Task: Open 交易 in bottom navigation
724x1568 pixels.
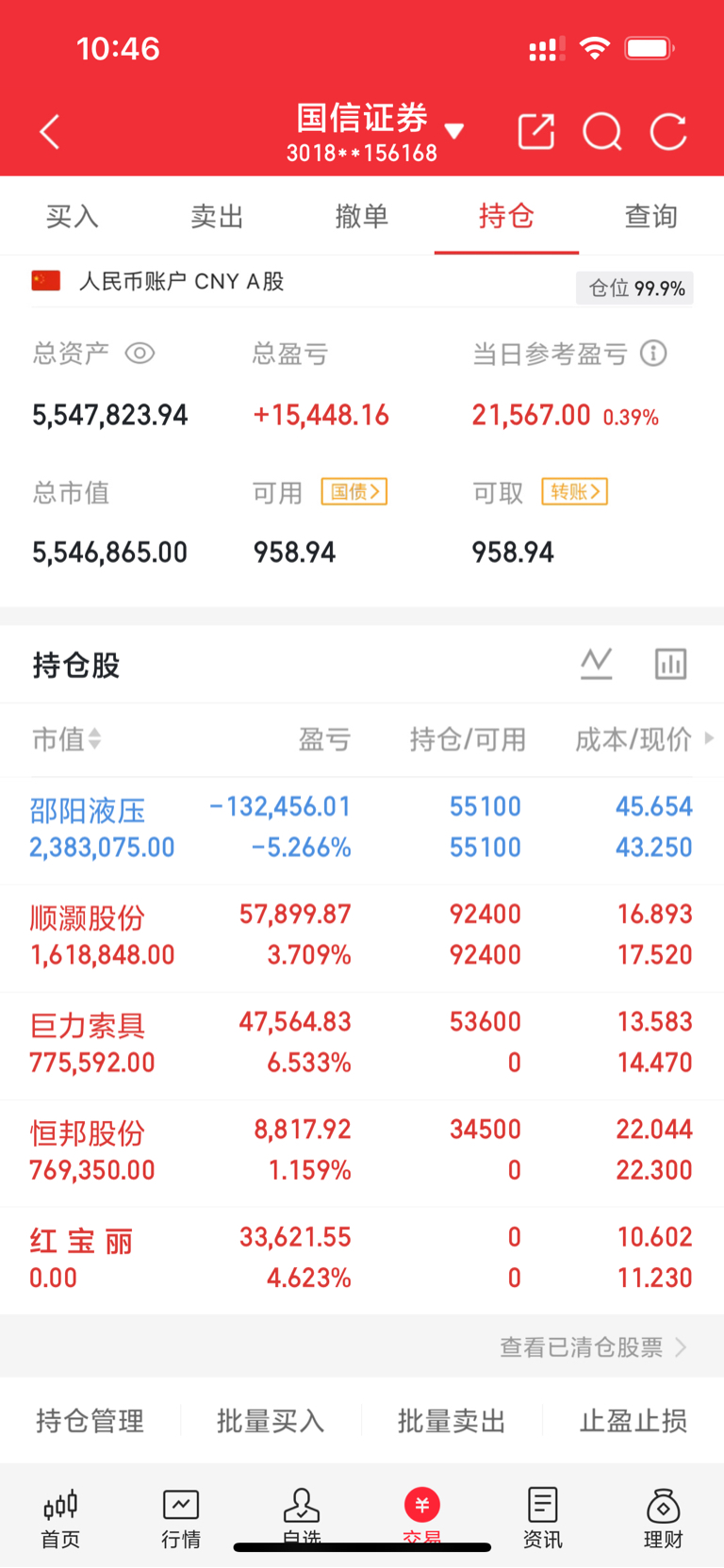Action: 422,1518
